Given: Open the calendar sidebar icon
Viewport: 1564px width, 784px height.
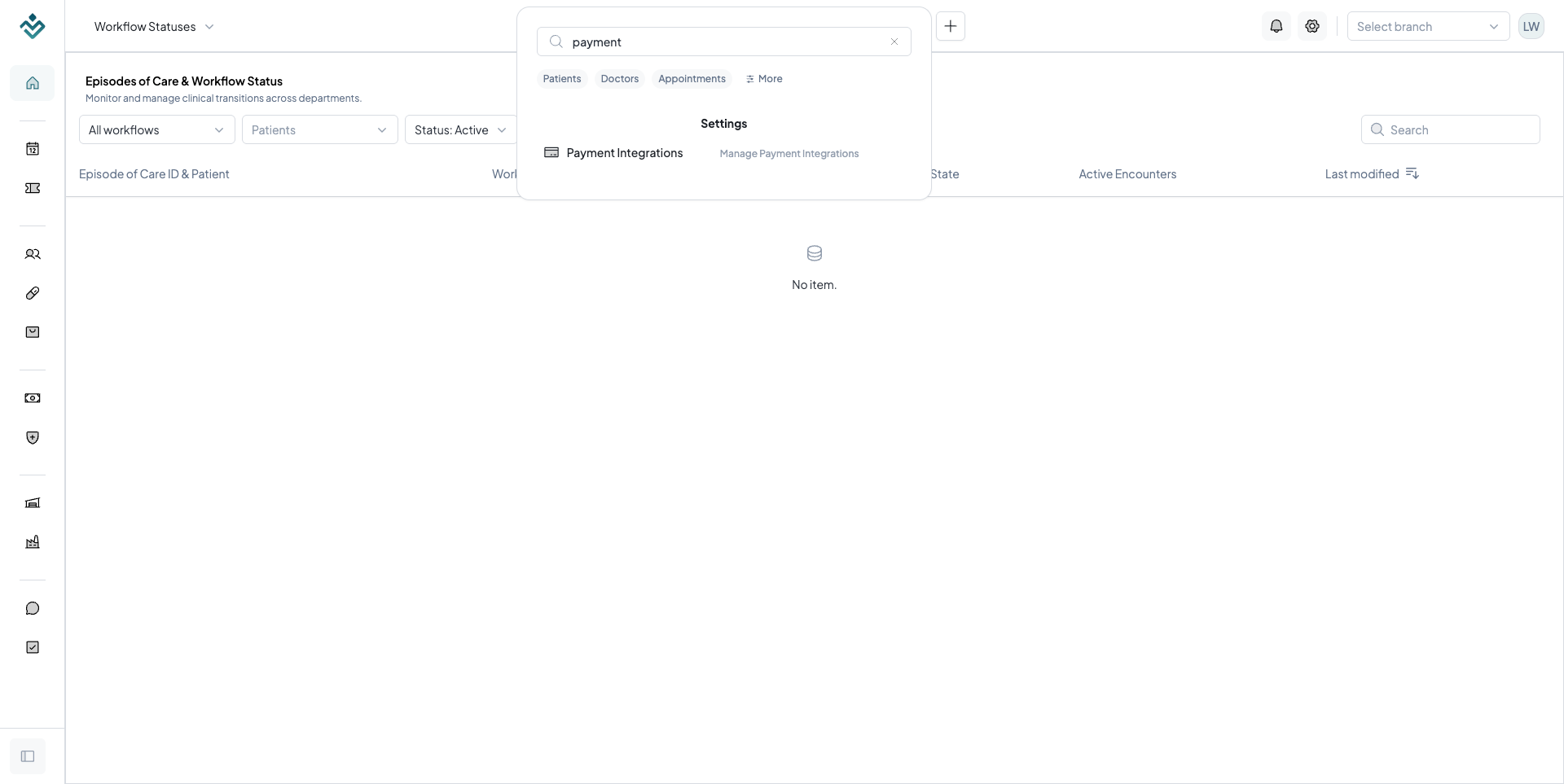Looking at the screenshot, I should click(x=33, y=149).
